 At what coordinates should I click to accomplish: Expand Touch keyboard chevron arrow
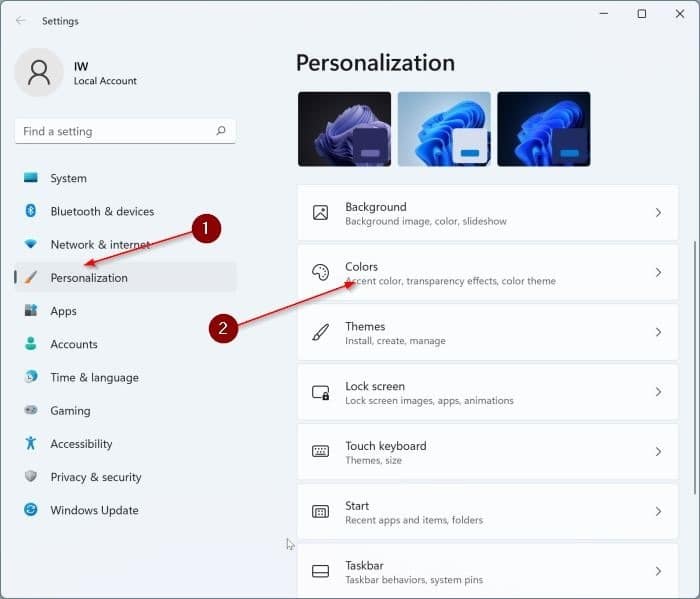(658, 452)
